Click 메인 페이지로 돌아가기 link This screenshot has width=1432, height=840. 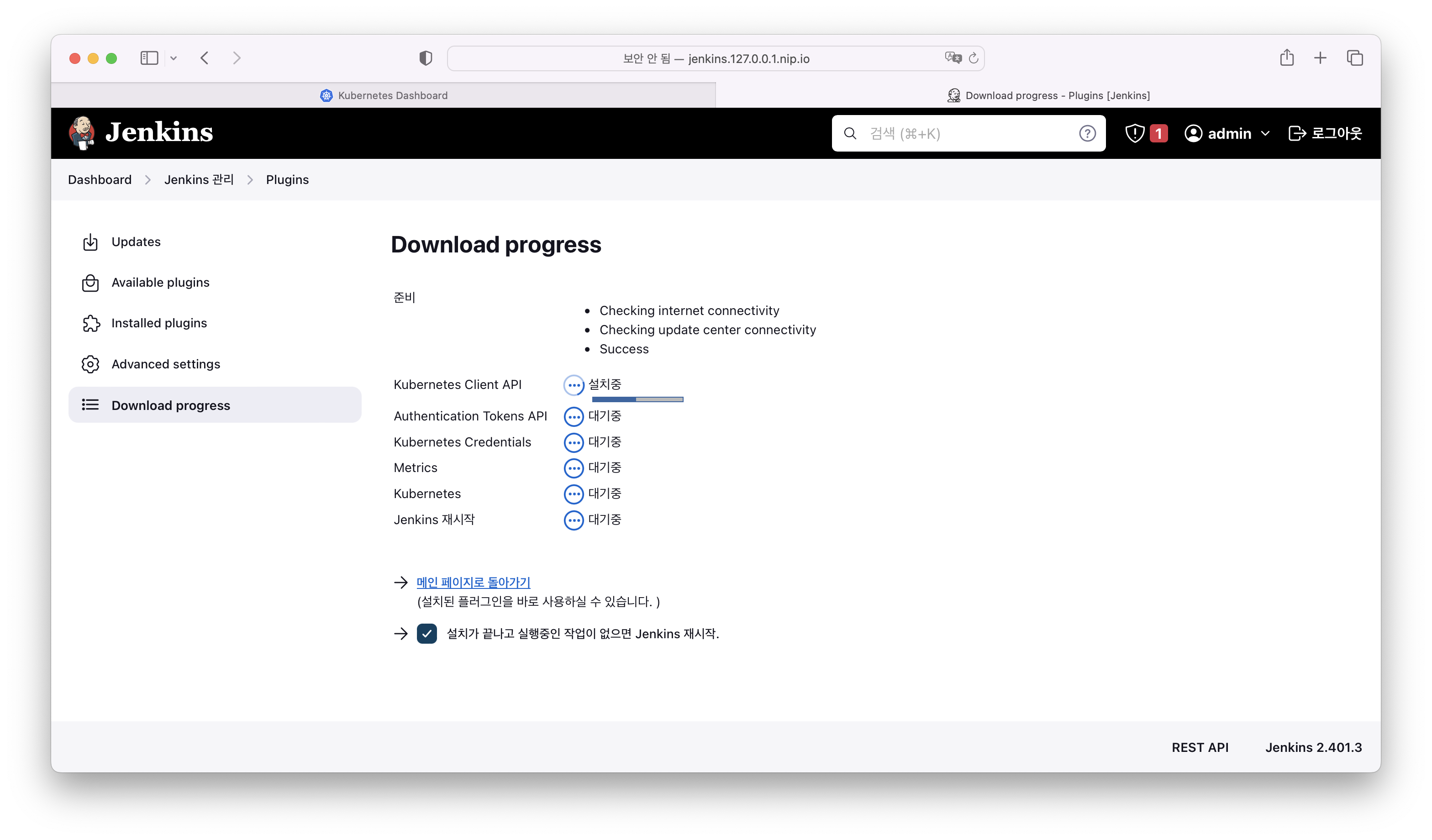coord(474,582)
